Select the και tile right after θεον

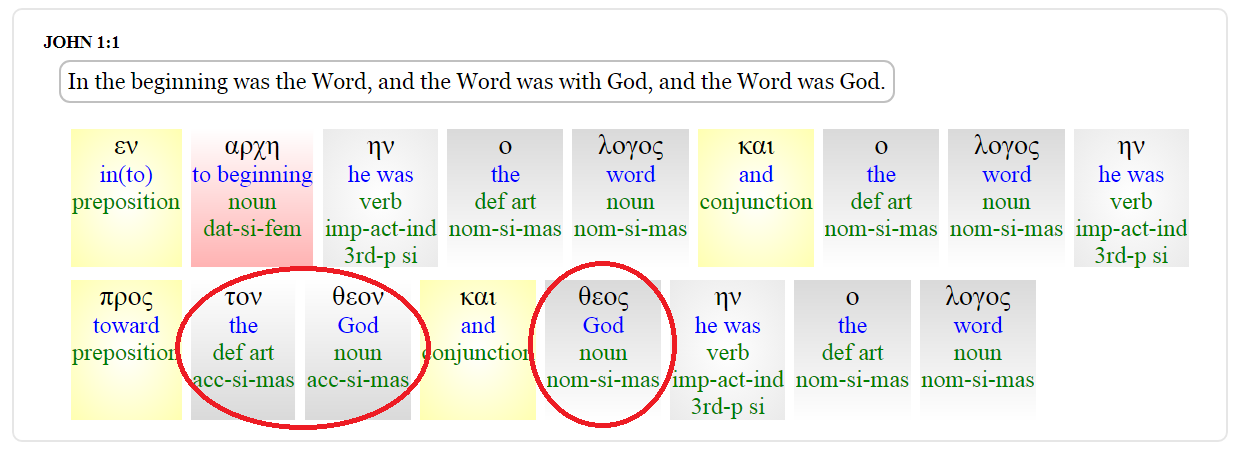click(478, 348)
